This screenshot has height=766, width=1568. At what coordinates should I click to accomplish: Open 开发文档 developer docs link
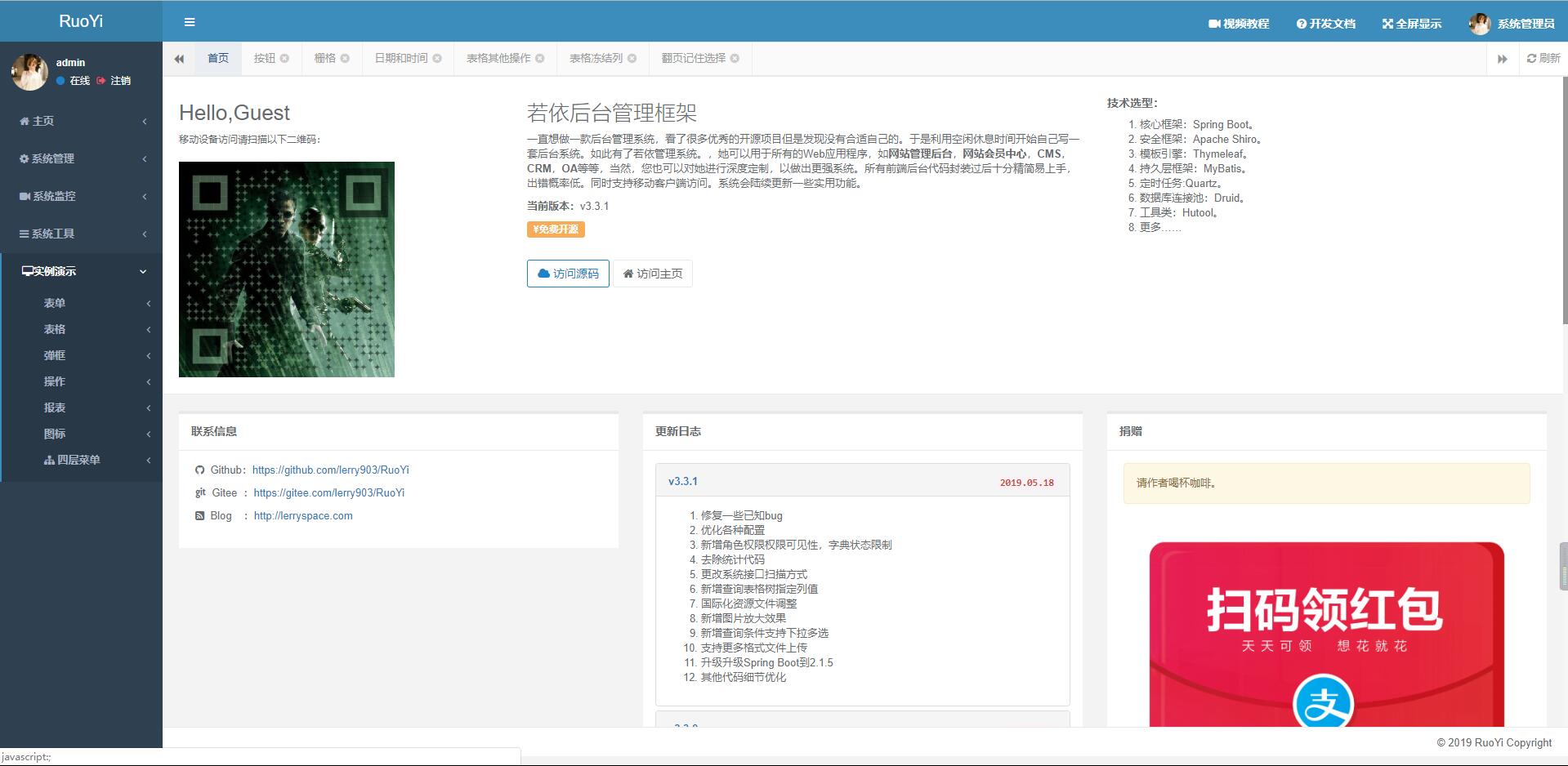(1325, 24)
